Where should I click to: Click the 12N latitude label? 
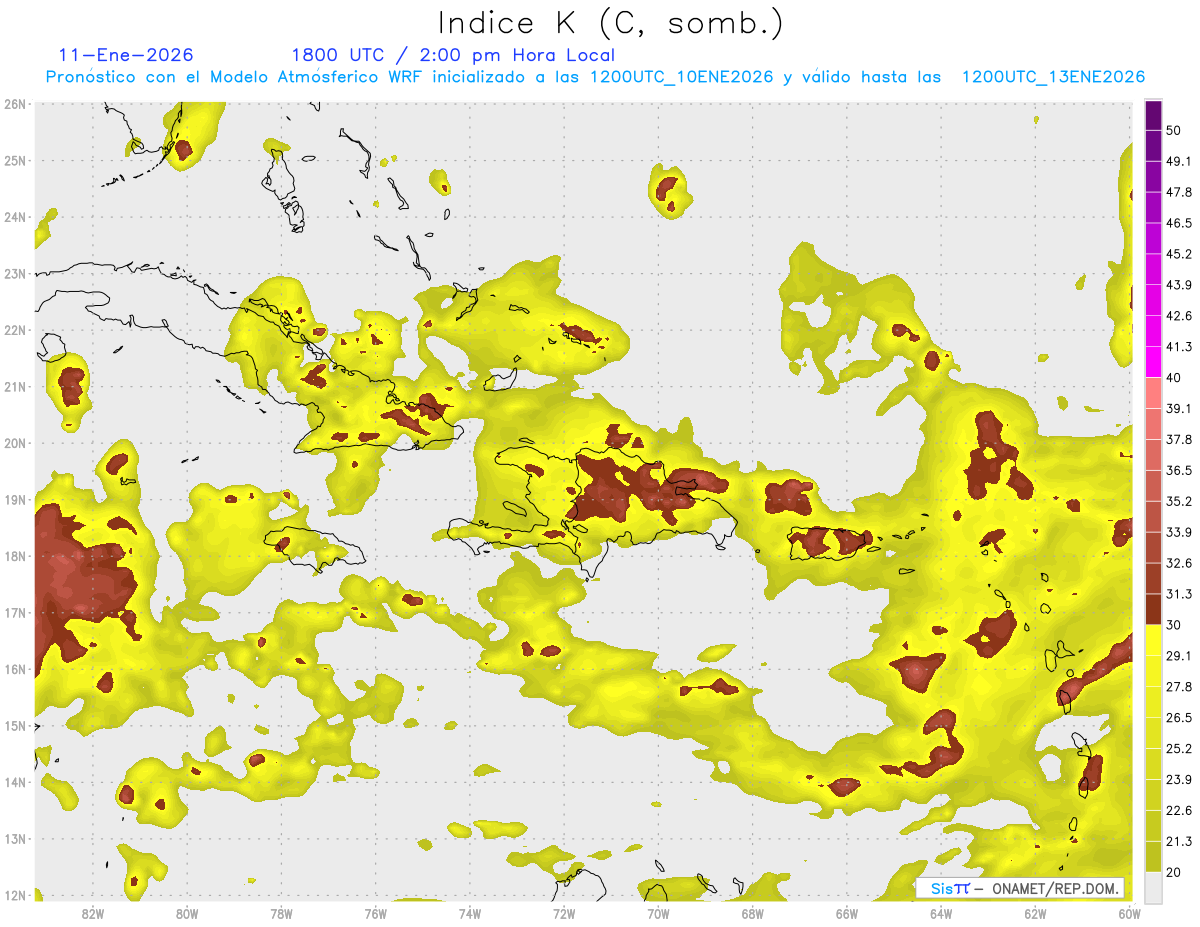[x=15, y=895]
